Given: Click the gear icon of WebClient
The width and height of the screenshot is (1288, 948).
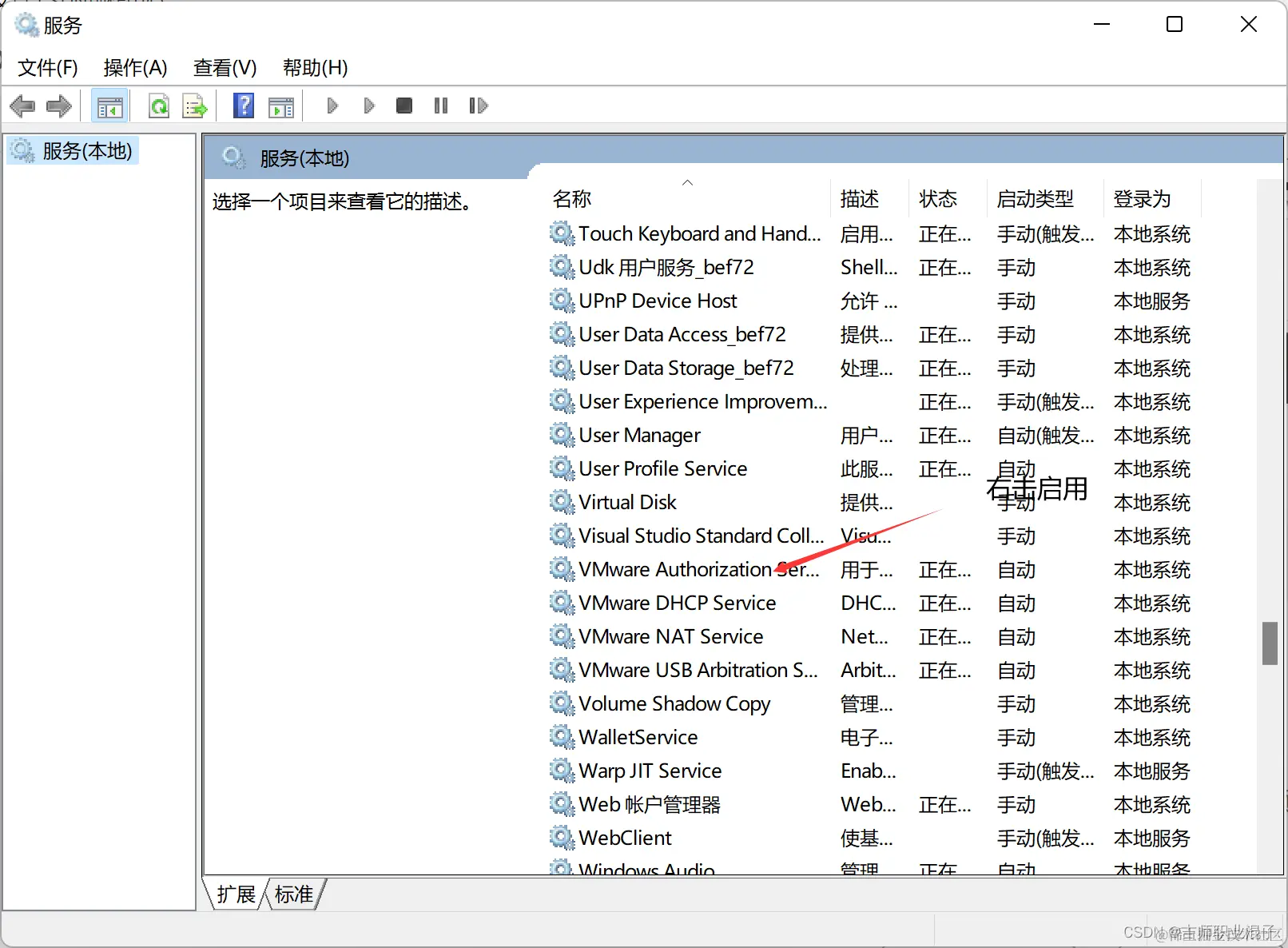Looking at the screenshot, I should click(562, 838).
